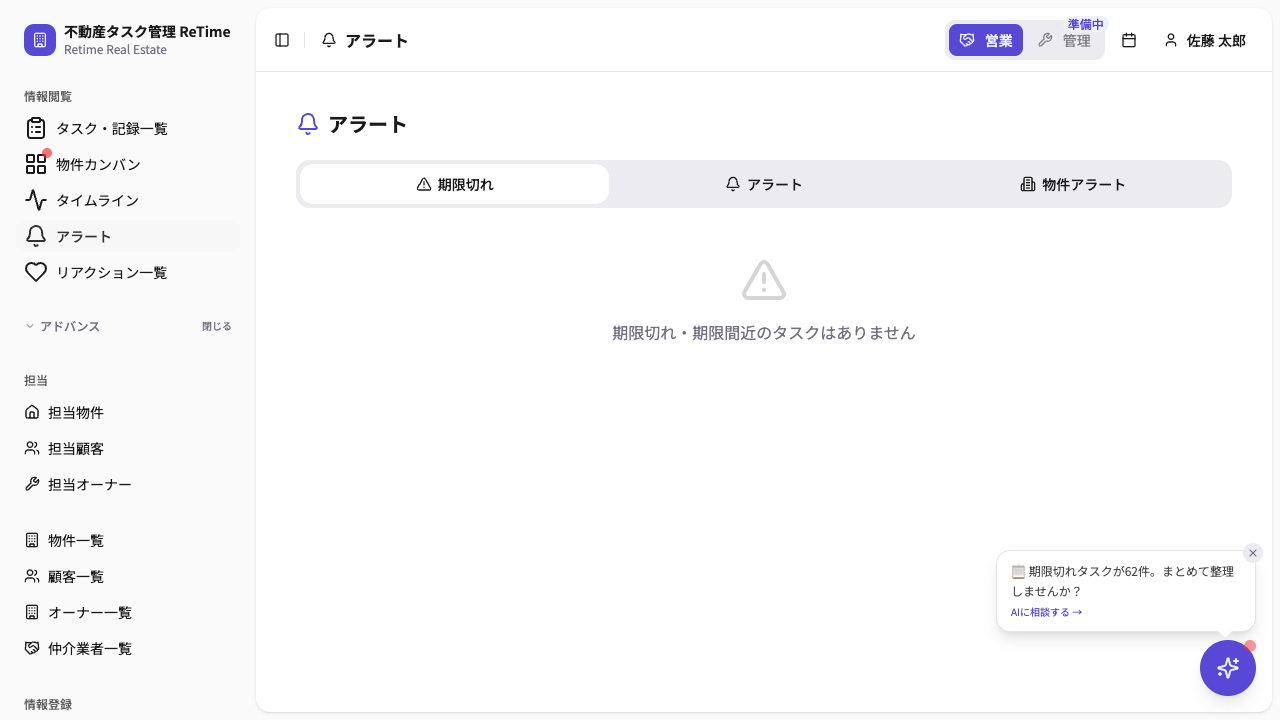Open オーナー一覧 in sidebar
The image size is (1280, 720).
pos(128,612)
